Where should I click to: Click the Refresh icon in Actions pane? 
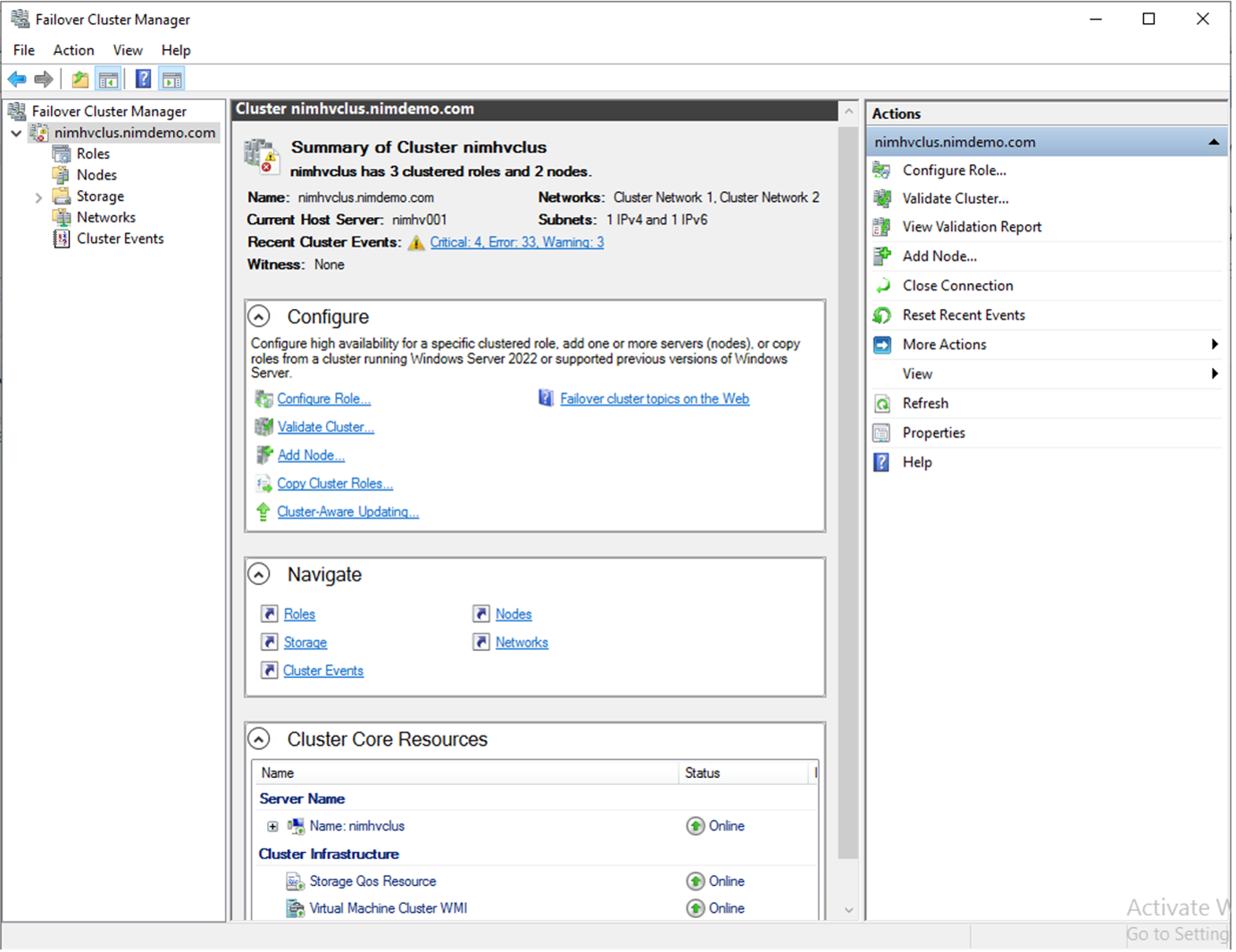coord(882,404)
